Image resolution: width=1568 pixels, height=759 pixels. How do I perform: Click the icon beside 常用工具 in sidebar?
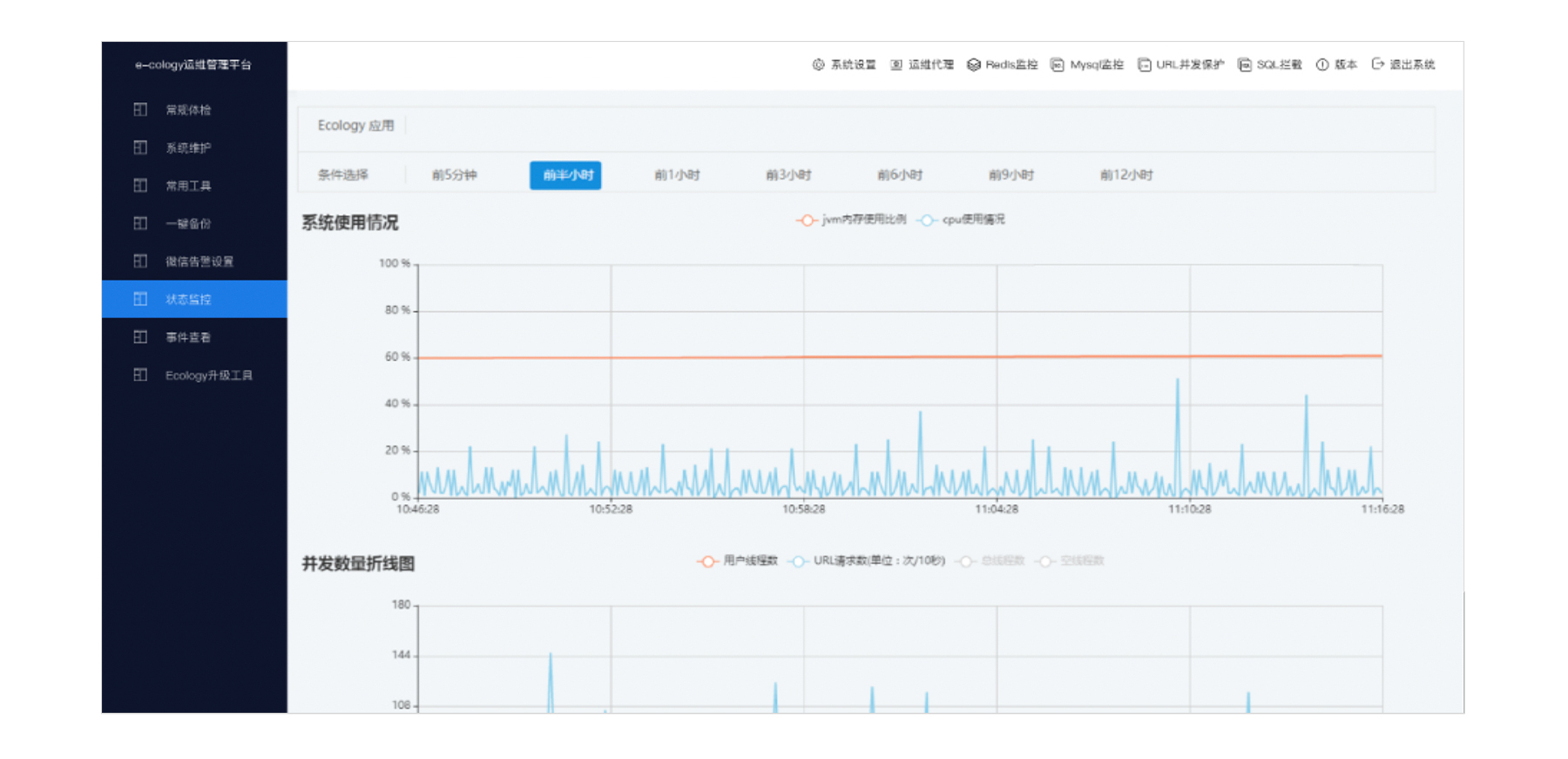140,186
